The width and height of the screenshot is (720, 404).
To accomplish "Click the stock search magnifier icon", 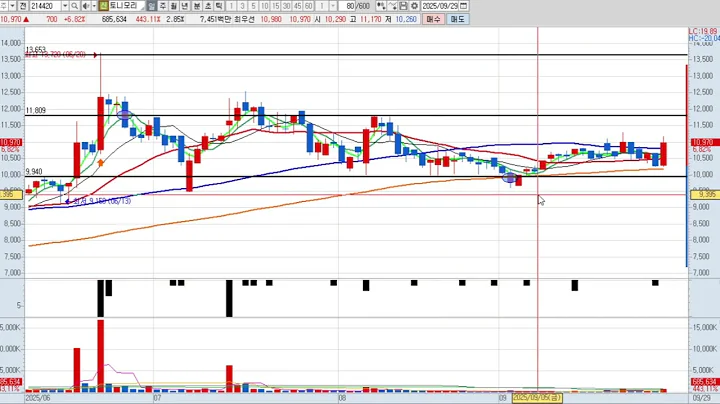I will pyautogui.click(x=74, y=6).
